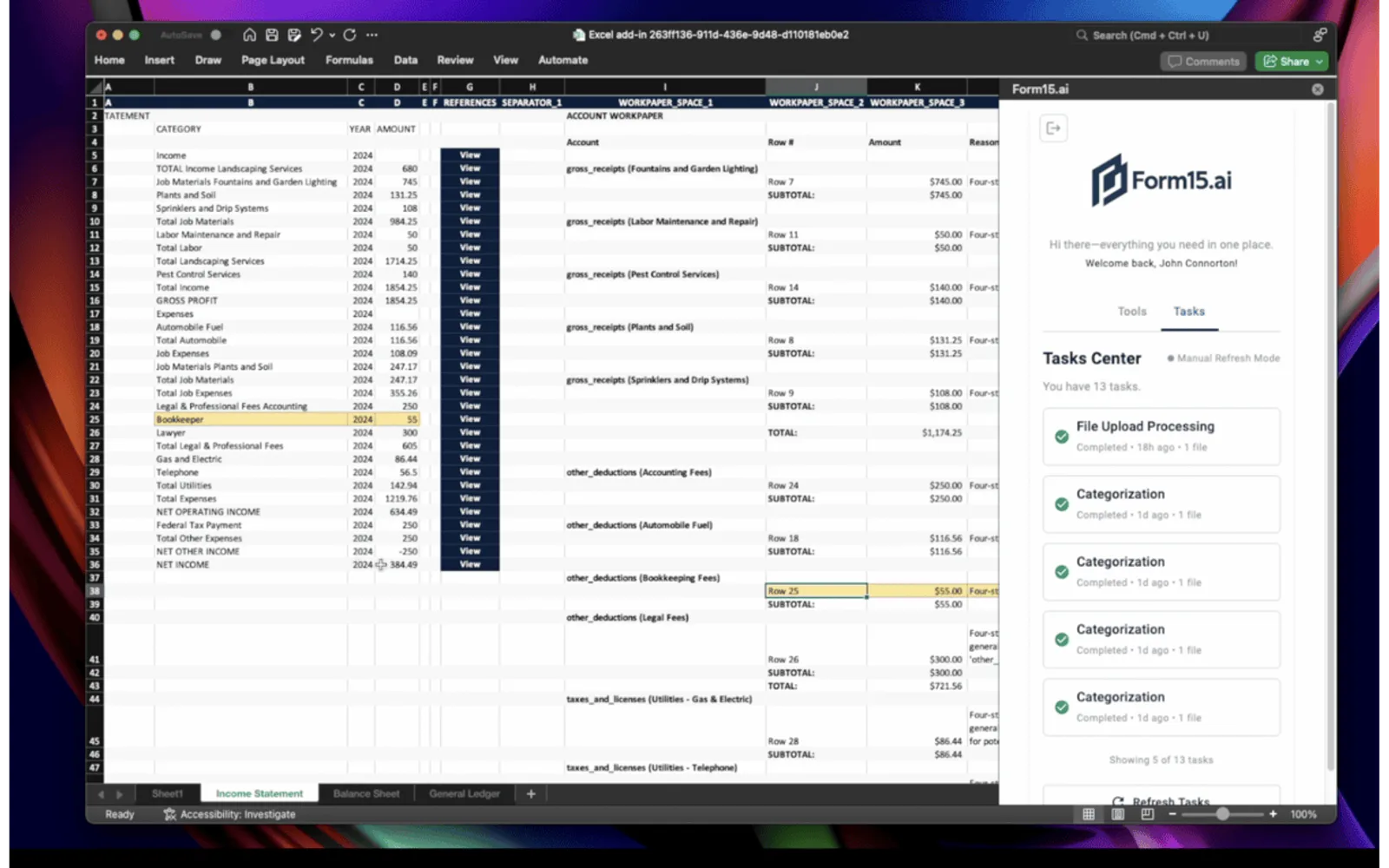Click the zoom out minus icon
This screenshot has width=1389, height=868.
(1172, 814)
